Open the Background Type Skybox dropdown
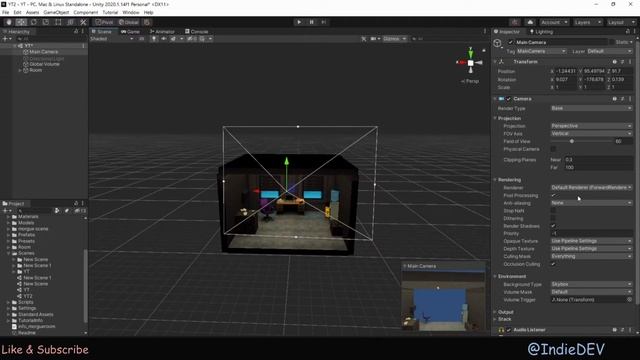The image size is (640, 360). pos(591,284)
